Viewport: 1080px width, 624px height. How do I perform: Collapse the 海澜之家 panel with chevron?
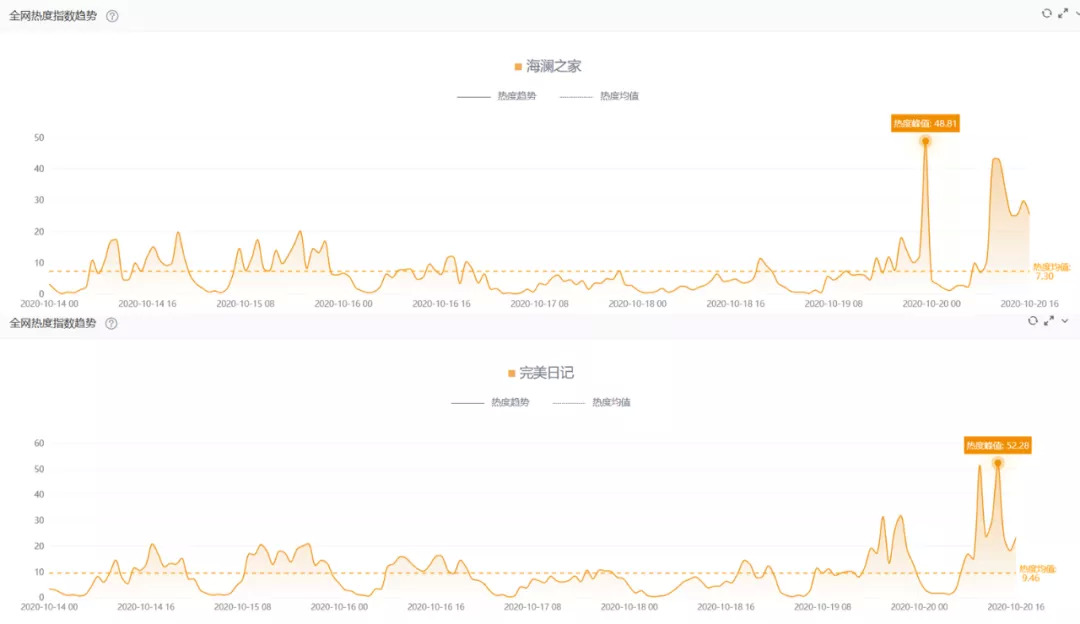1076,13
